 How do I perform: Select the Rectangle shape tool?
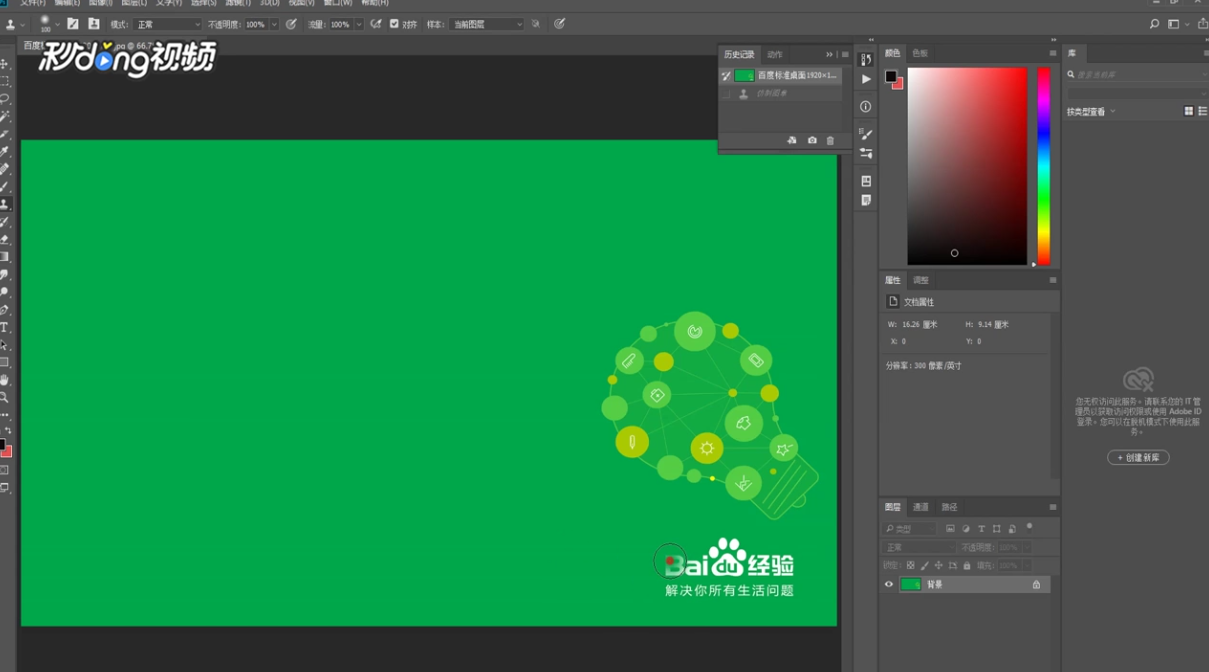(5, 362)
